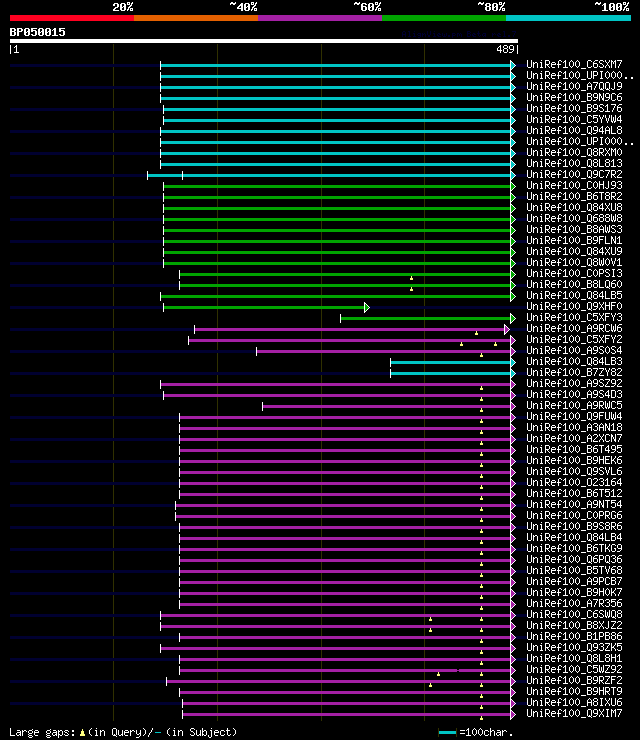Click the purple alignment bar of UniRef100_A9S0S4

point(384,352)
